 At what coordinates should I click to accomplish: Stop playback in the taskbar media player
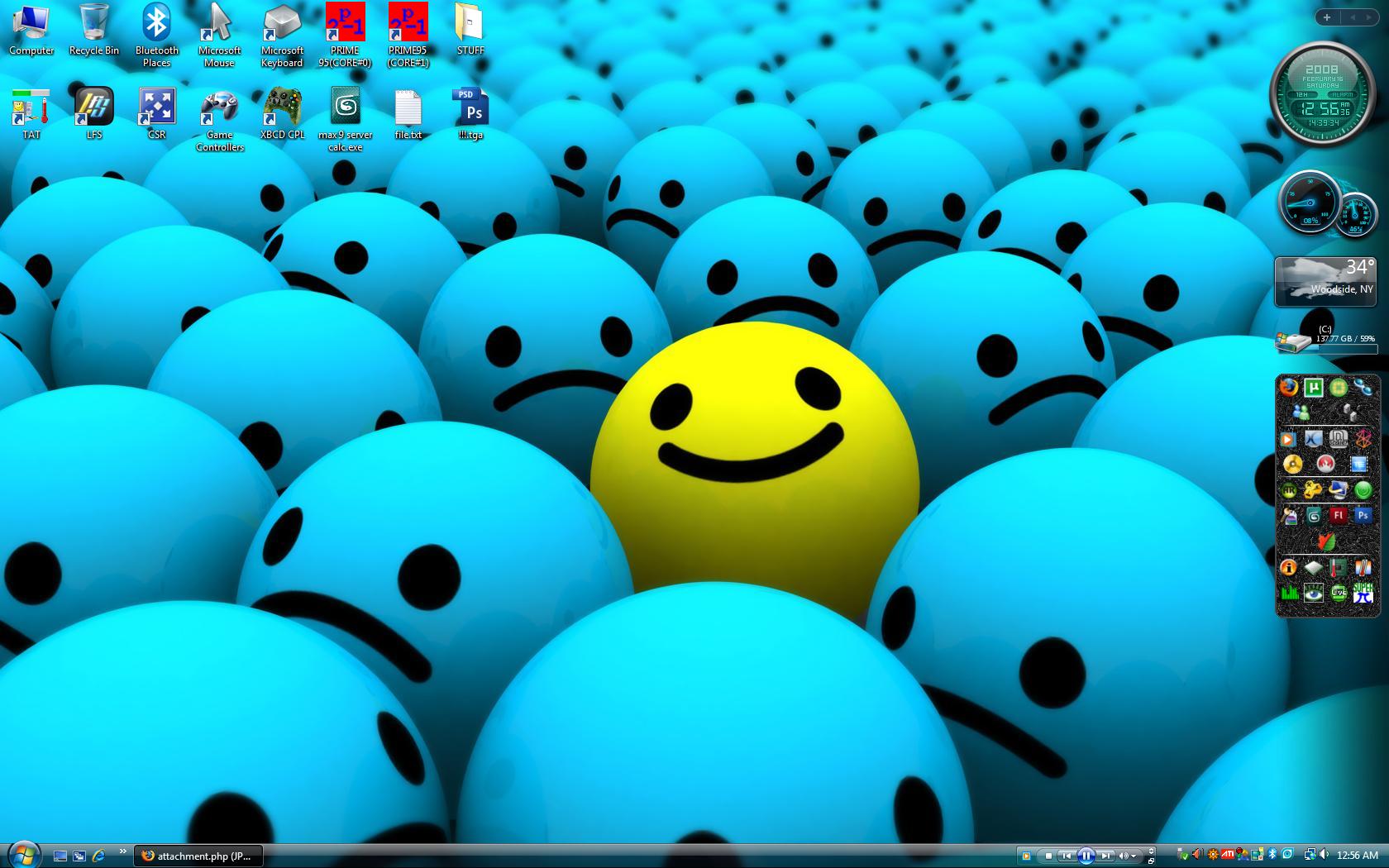tap(1048, 856)
